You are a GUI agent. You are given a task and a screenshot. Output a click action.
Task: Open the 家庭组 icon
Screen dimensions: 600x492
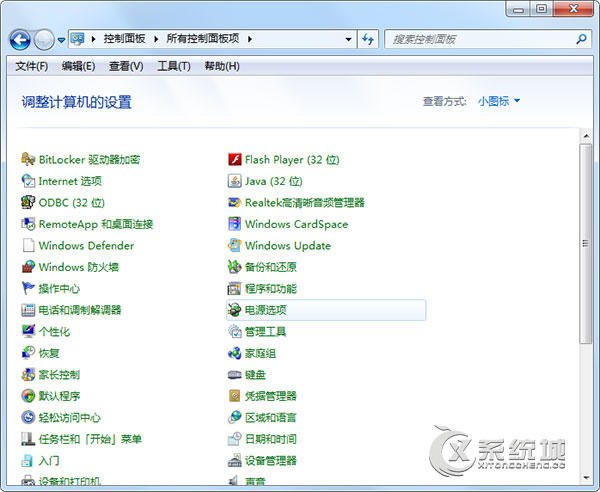point(235,353)
